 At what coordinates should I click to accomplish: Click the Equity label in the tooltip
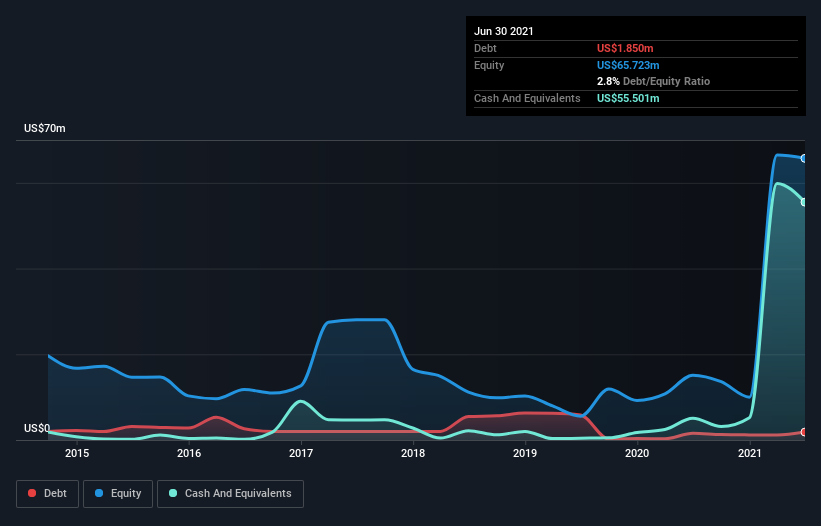point(489,65)
